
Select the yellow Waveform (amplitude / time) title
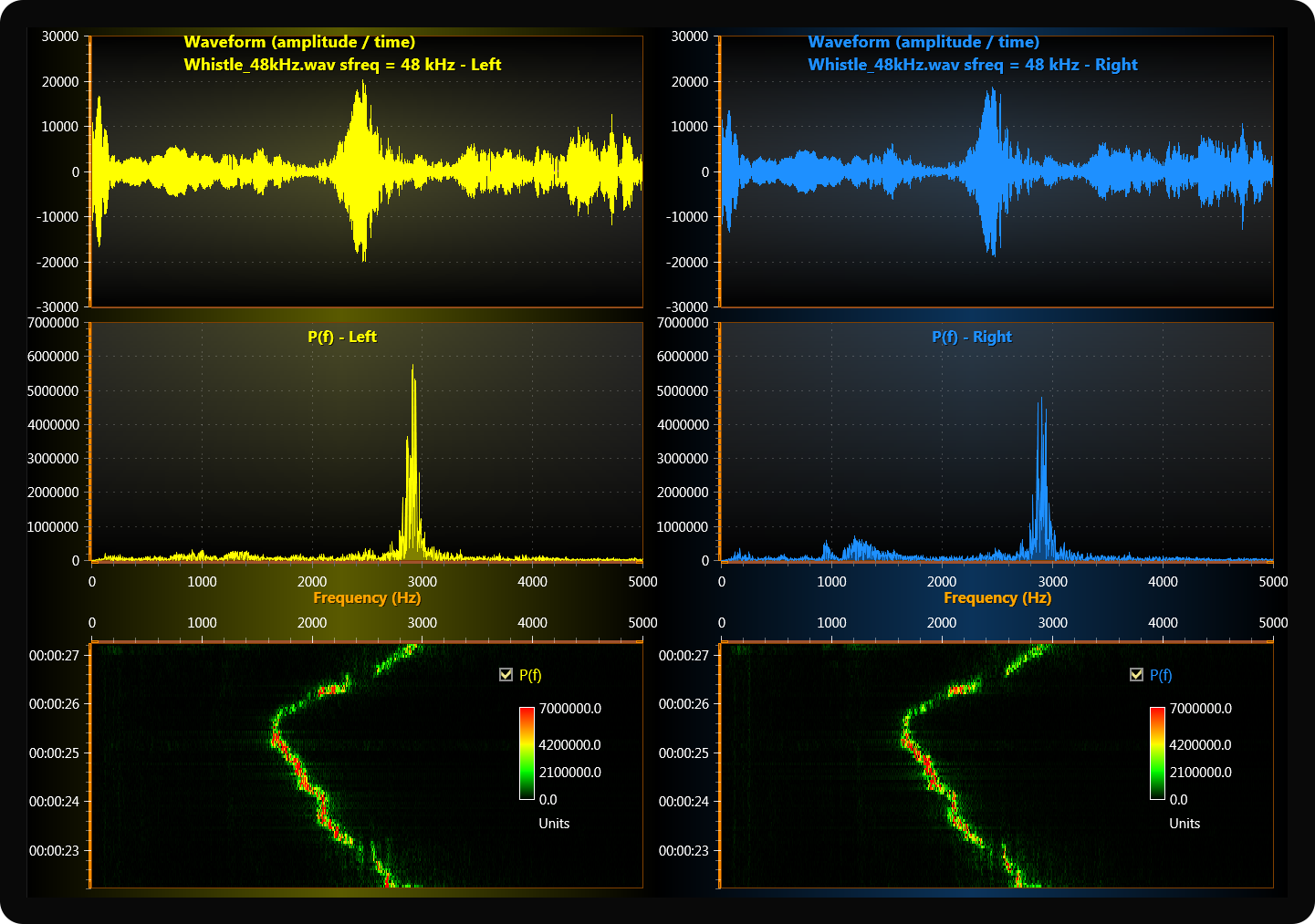[299, 42]
